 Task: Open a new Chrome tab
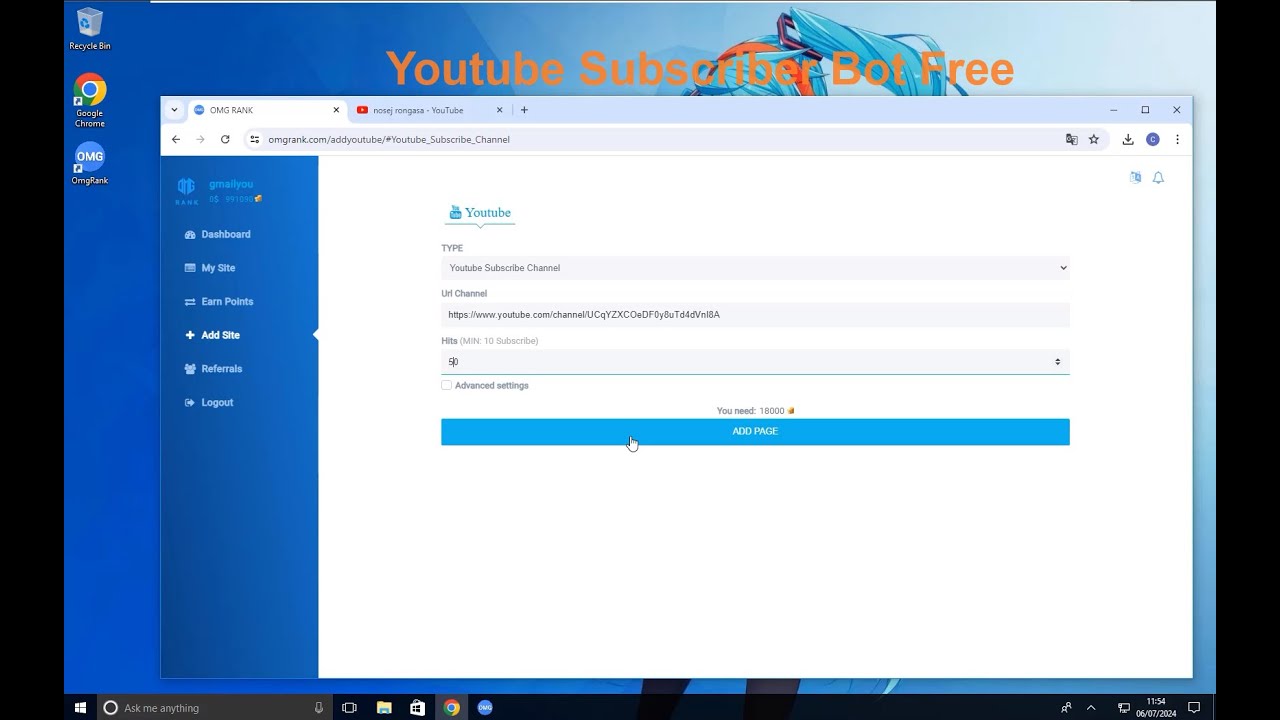[524, 110]
